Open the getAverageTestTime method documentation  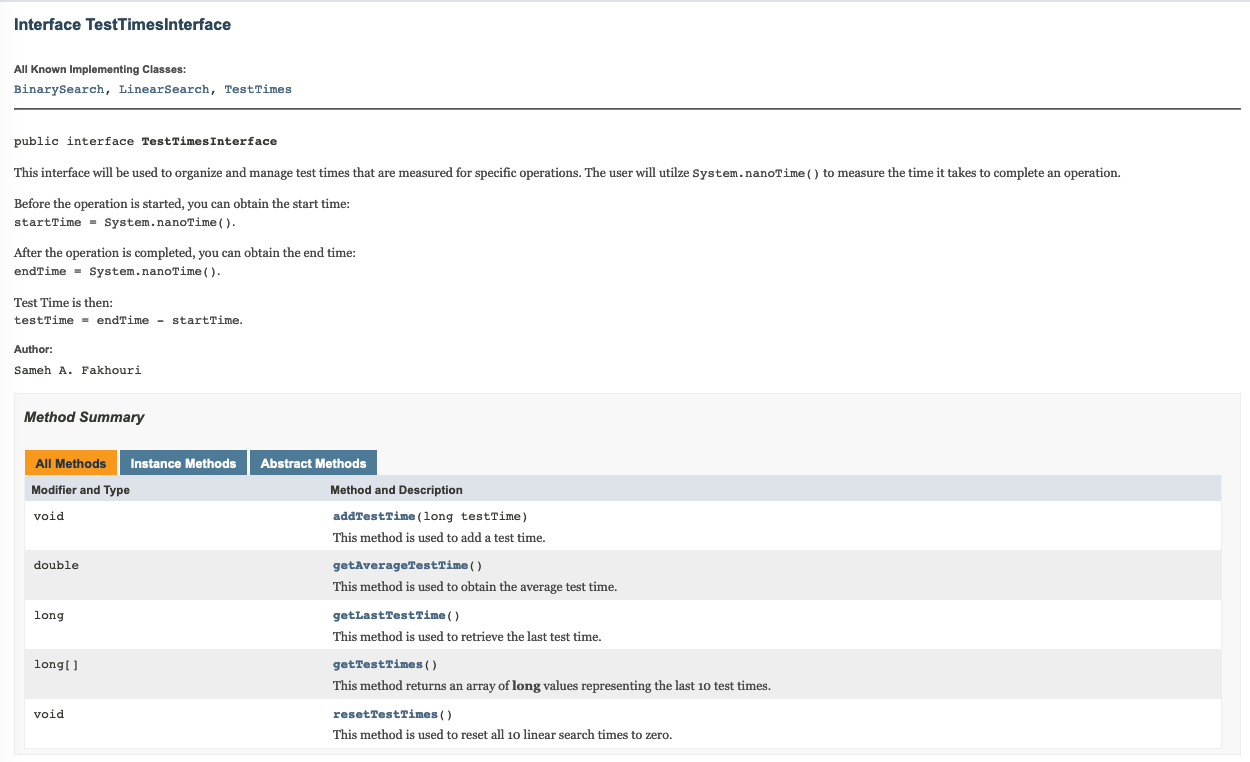click(400, 565)
